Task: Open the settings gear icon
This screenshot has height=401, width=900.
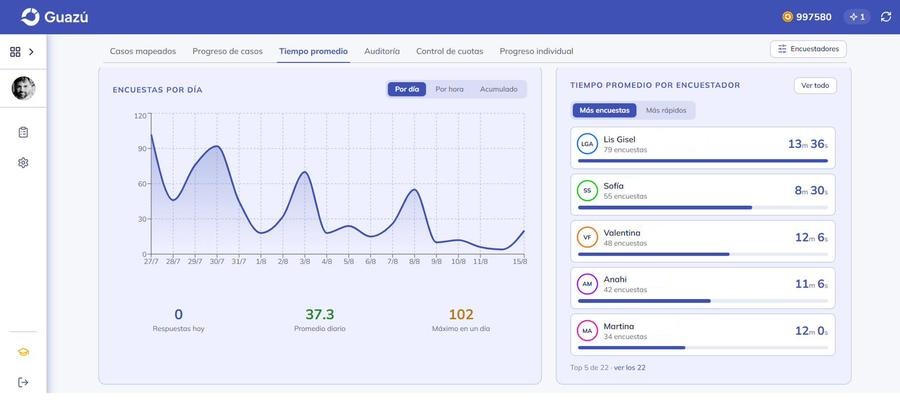Action: (x=23, y=163)
